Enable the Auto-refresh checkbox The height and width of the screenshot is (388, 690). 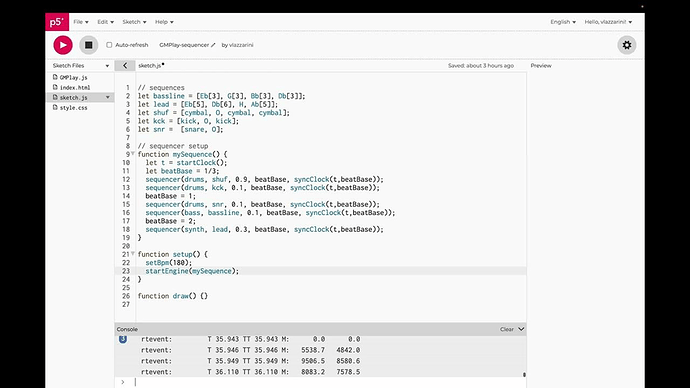coord(109,45)
